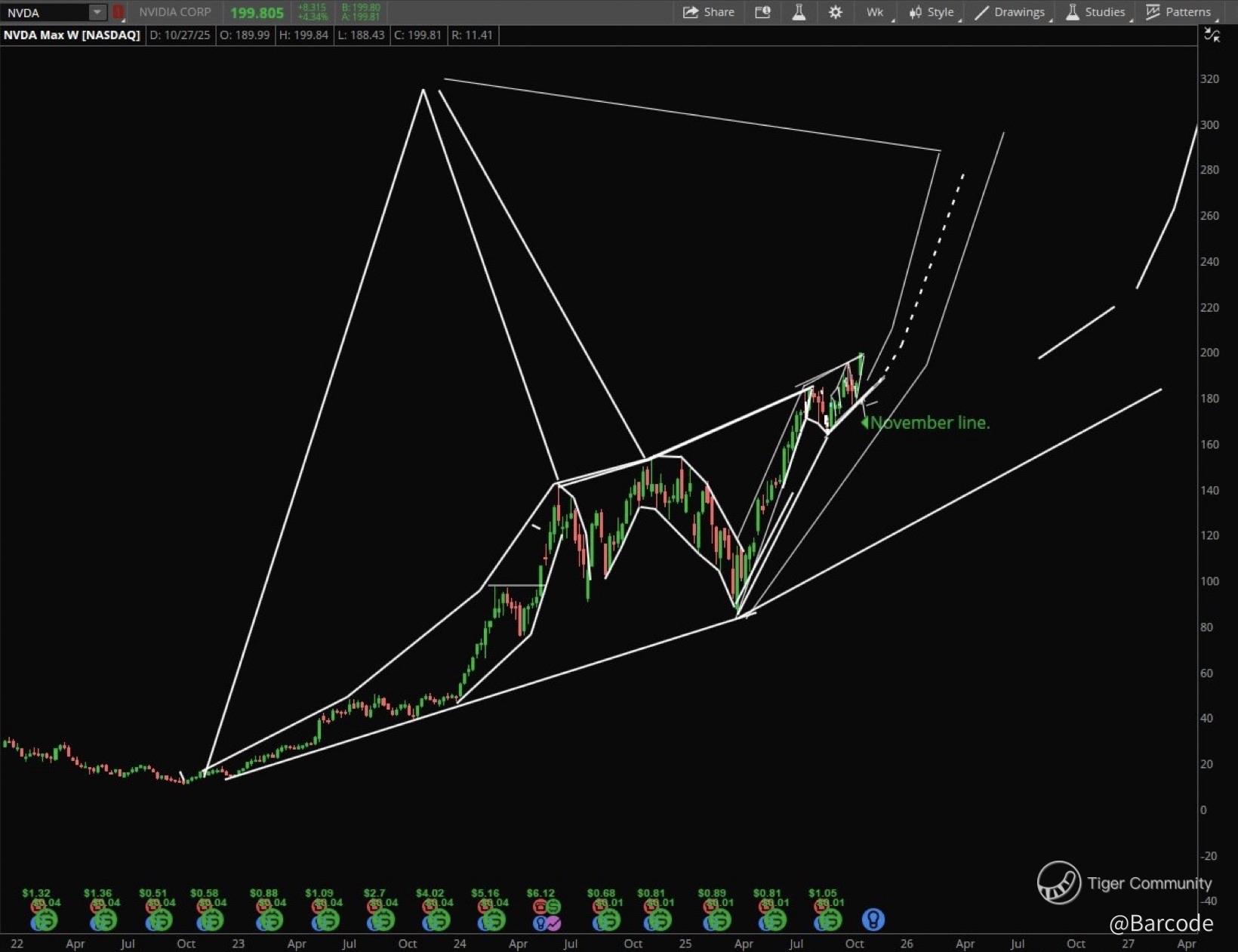The image size is (1238, 952).
Task: Click the green dividend icon under $1.36
Action: (106, 920)
